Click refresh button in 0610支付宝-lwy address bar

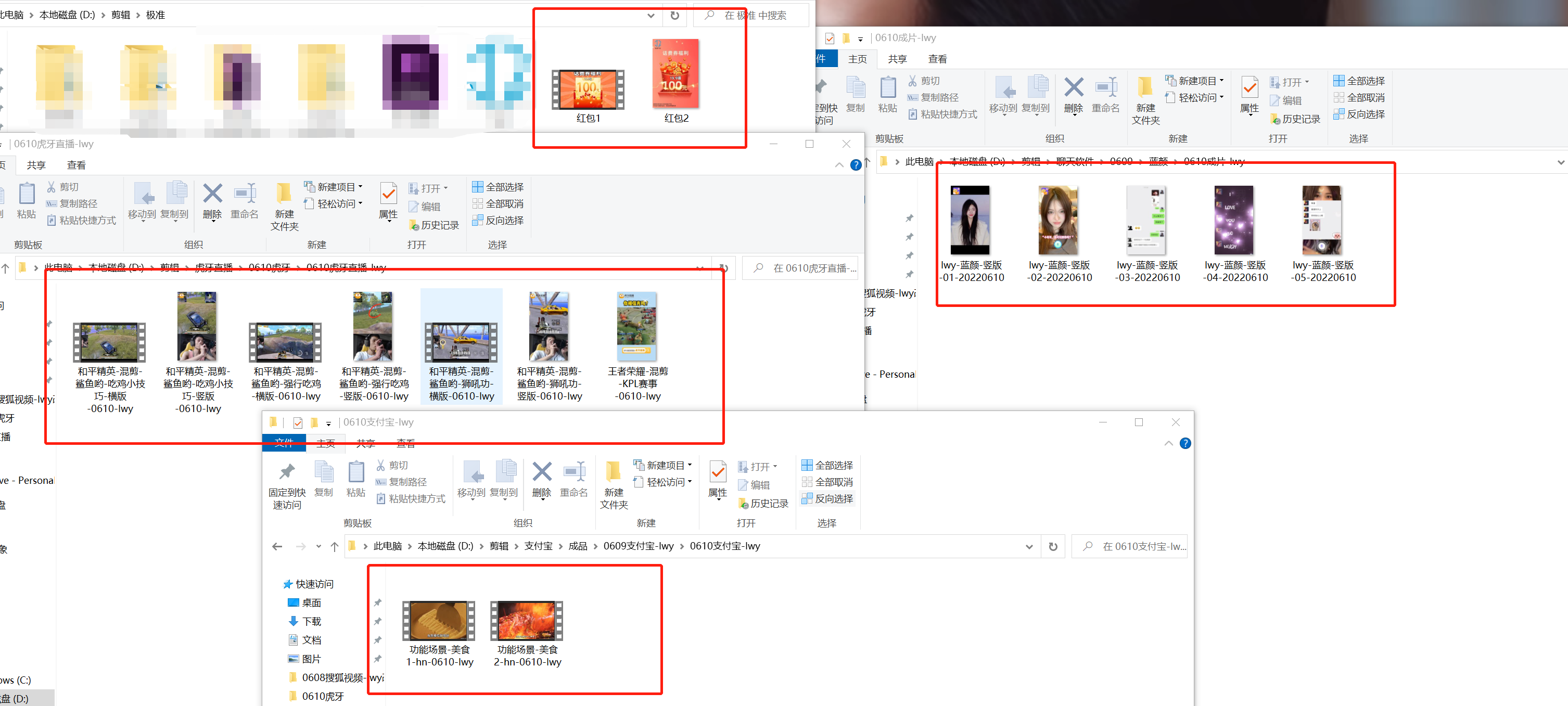click(x=1053, y=547)
